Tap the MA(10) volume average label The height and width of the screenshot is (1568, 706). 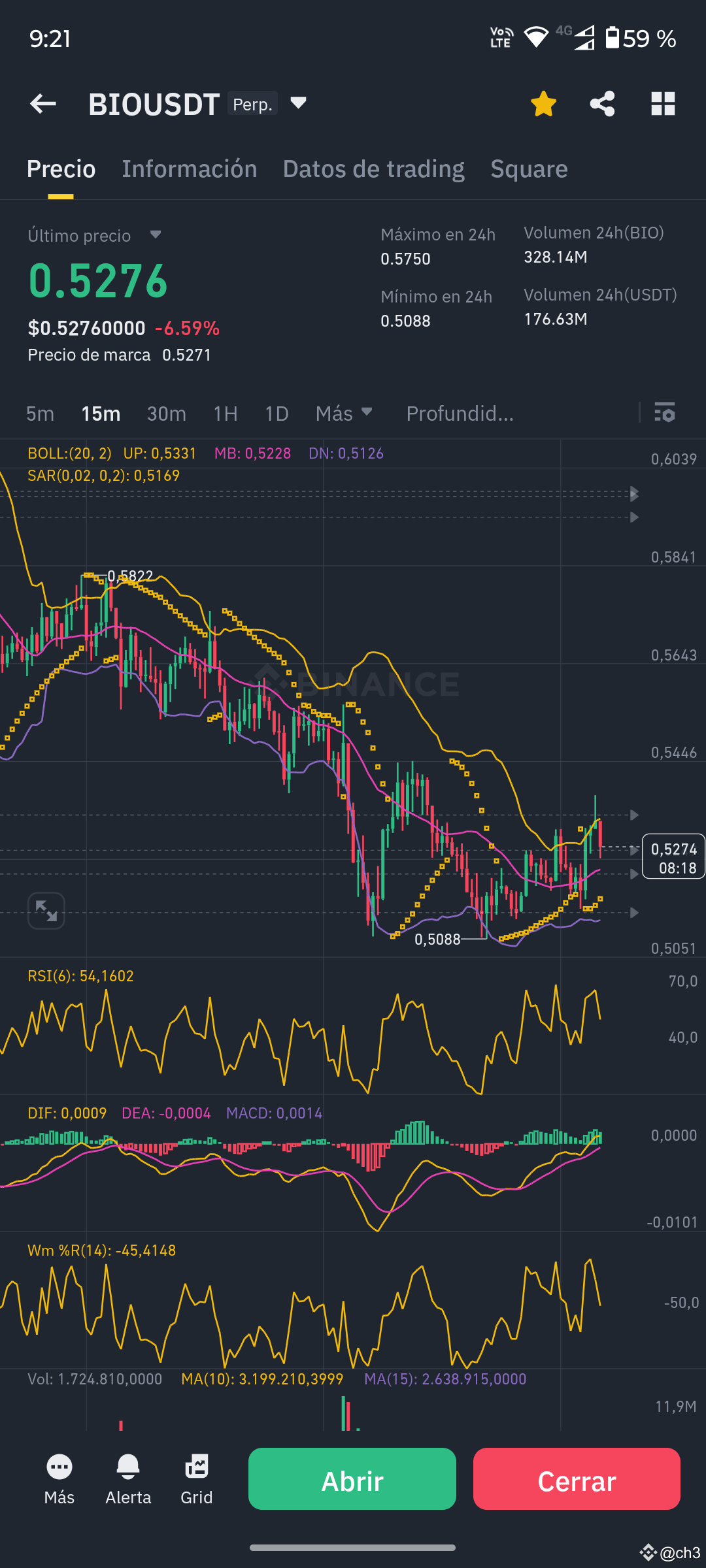[262, 1379]
